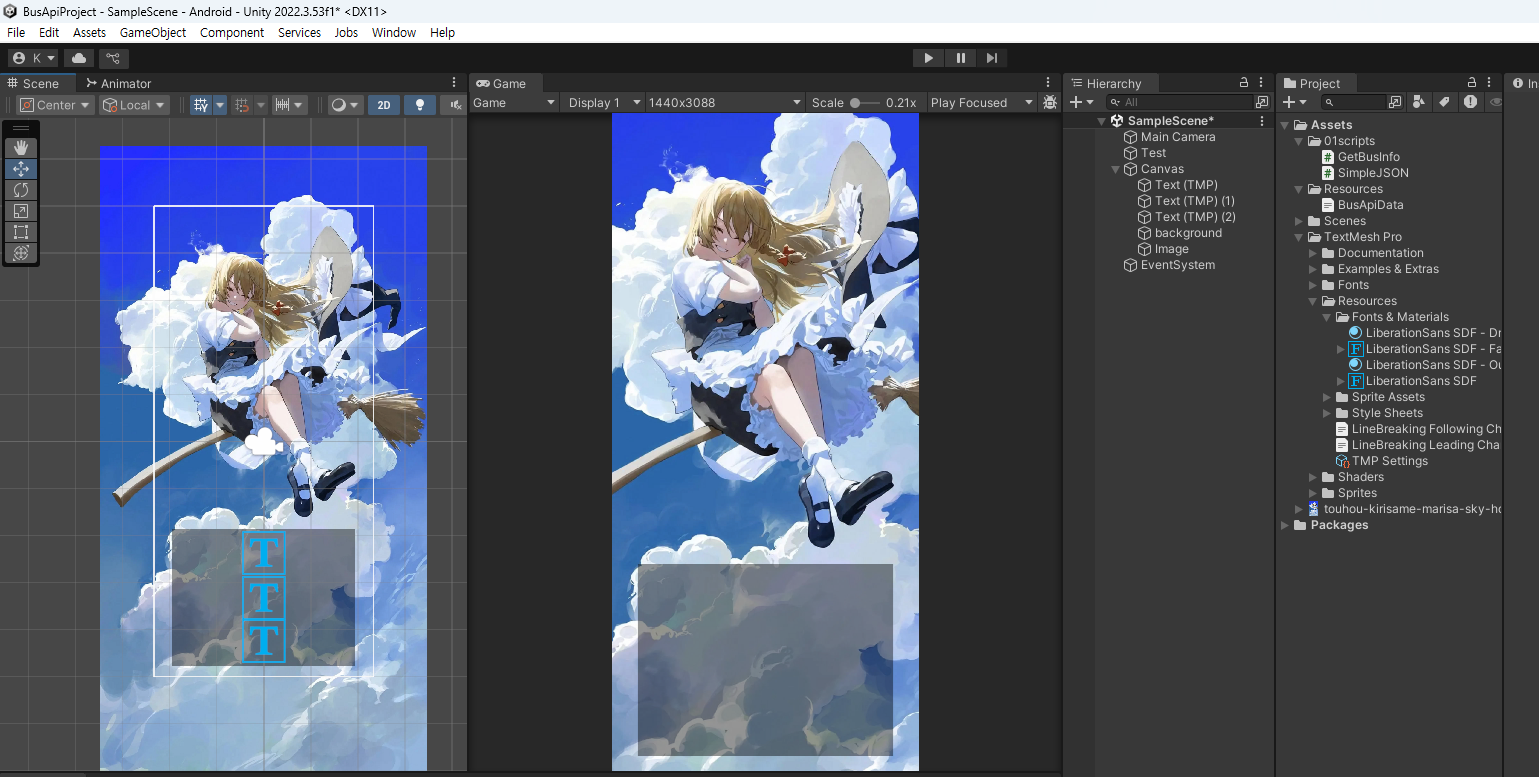The image size is (1539, 777).
Task: Open the Game view more-options menu
Action: 1048,83
